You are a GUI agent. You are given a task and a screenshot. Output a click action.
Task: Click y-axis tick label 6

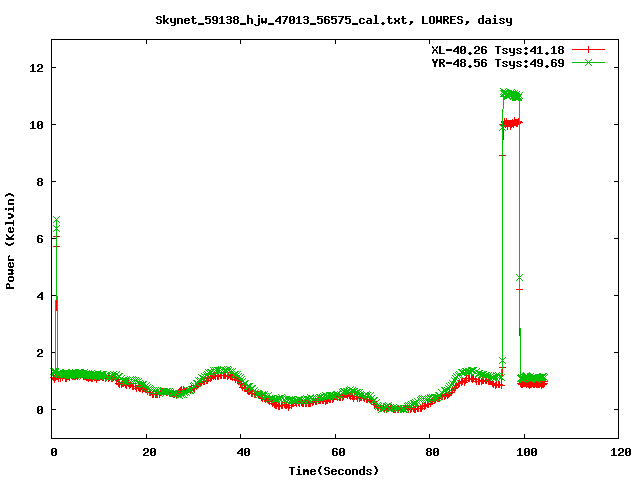tap(40, 239)
